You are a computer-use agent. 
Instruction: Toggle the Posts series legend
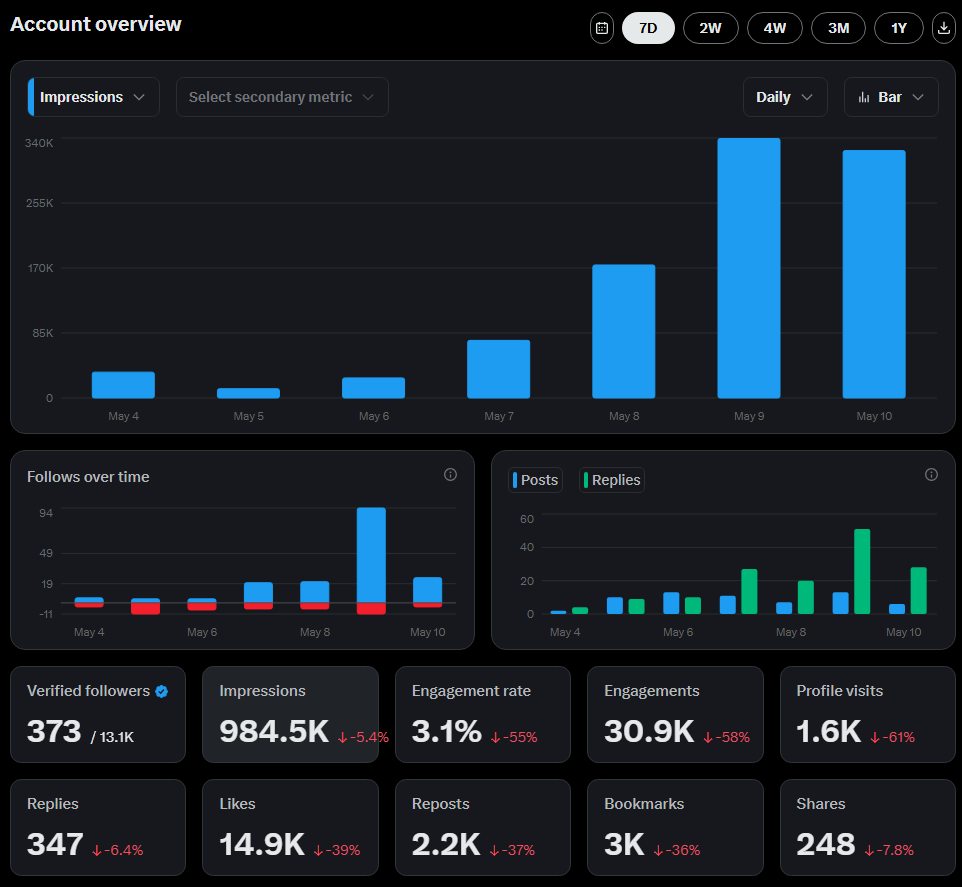(x=536, y=480)
